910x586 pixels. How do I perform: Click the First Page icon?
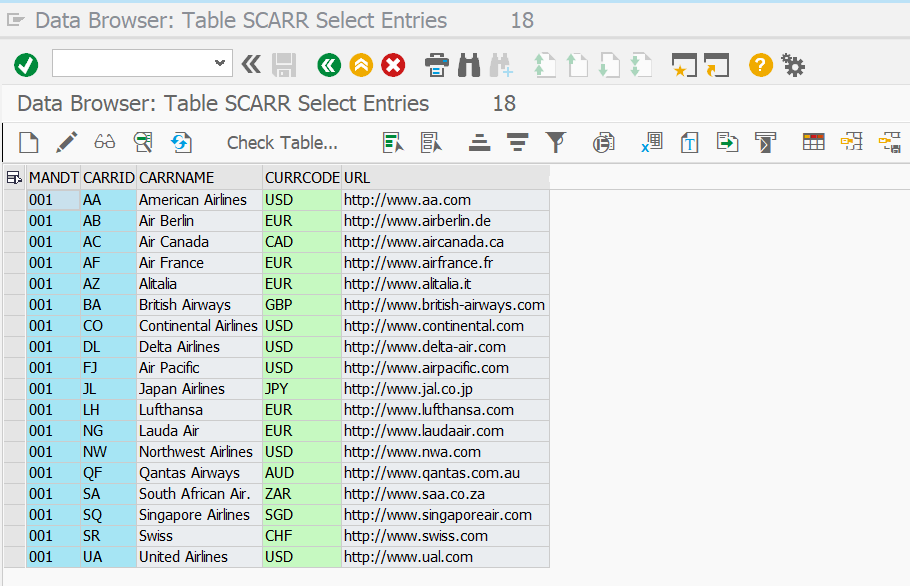click(x=544, y=65)
